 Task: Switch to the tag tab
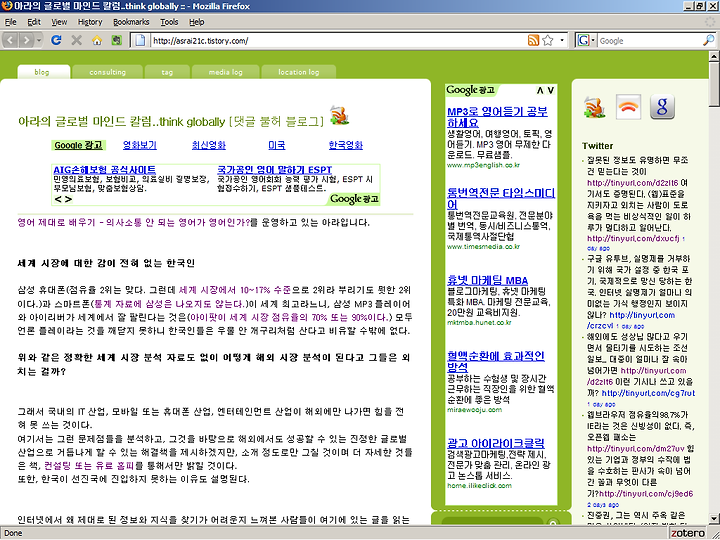[167, 72]
